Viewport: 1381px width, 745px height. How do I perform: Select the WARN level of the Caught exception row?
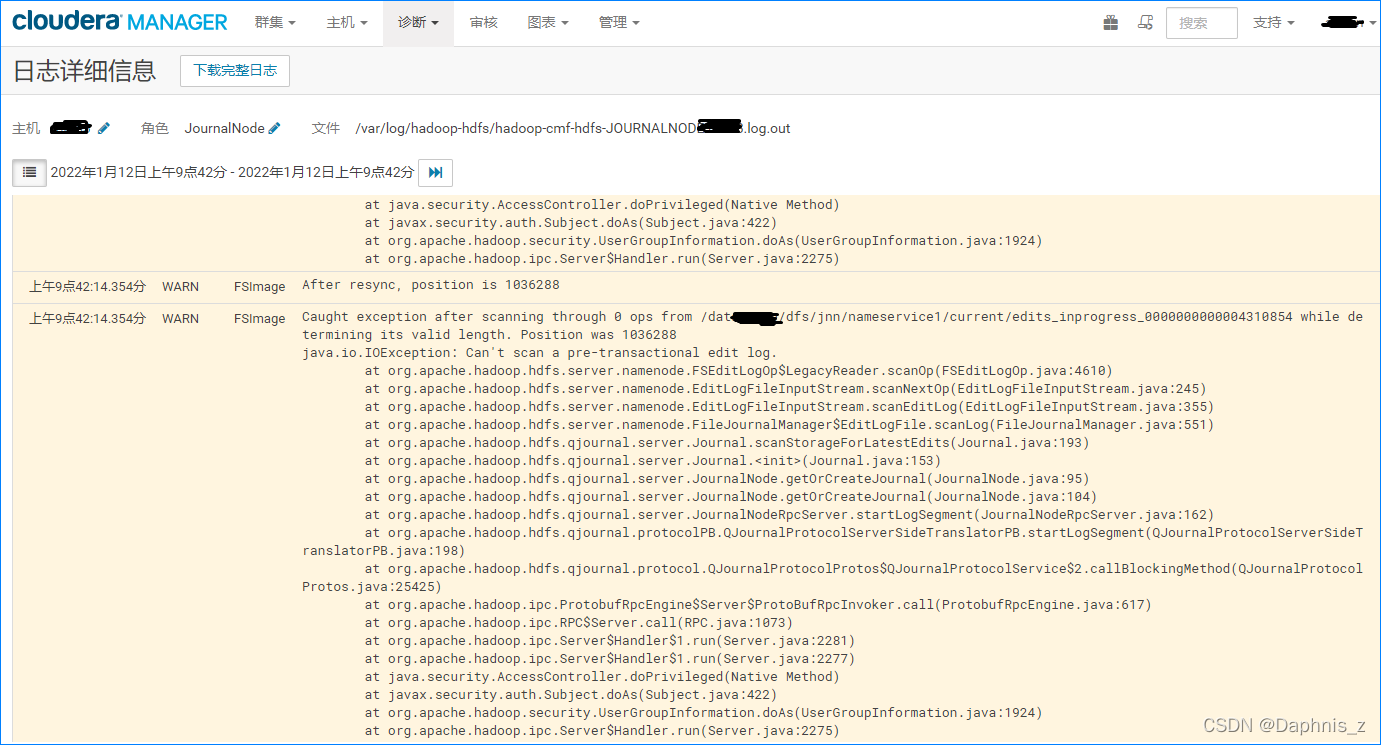click(180, 318)
